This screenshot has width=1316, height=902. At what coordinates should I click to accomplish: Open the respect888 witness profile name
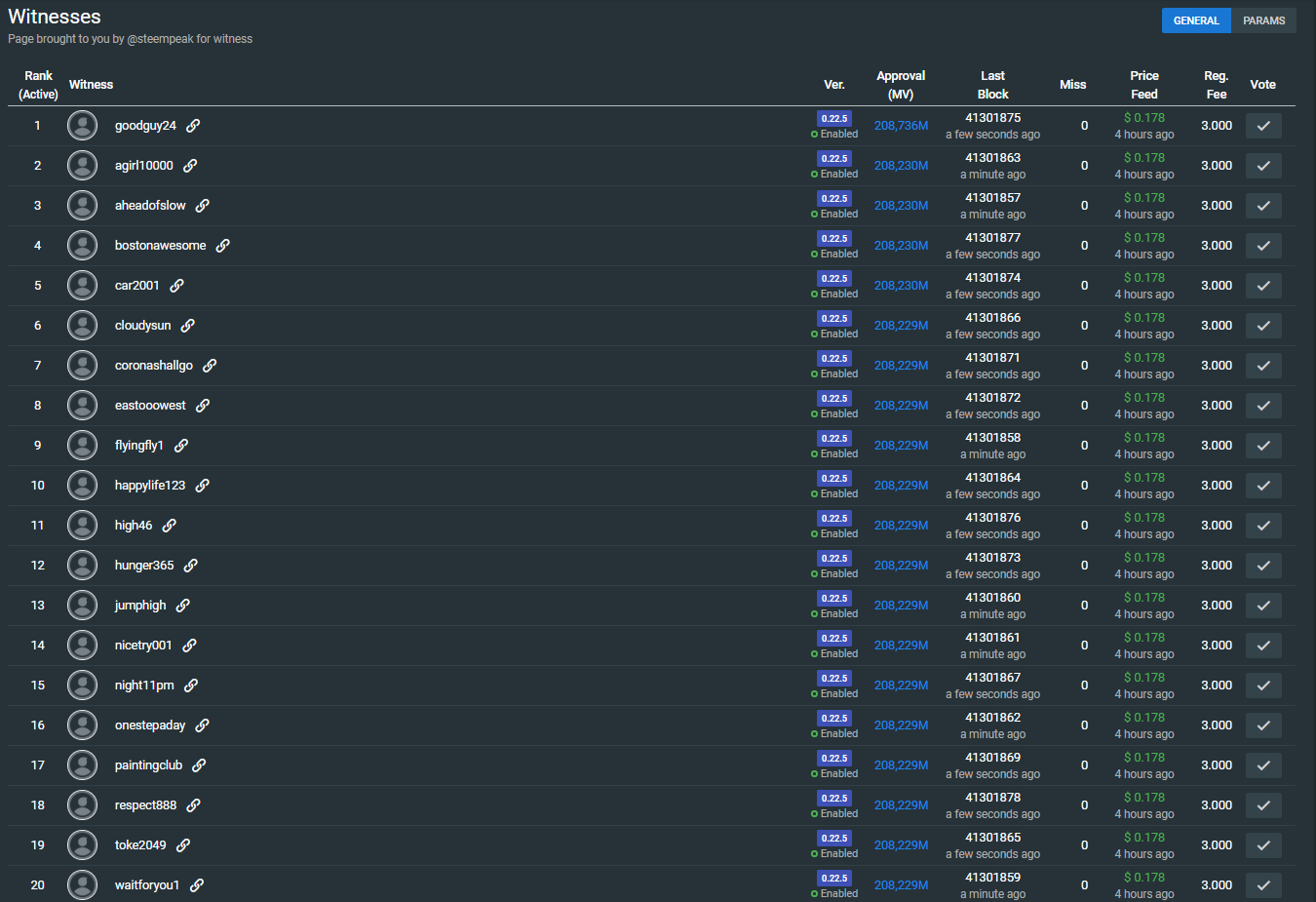(x=146, y=805)
